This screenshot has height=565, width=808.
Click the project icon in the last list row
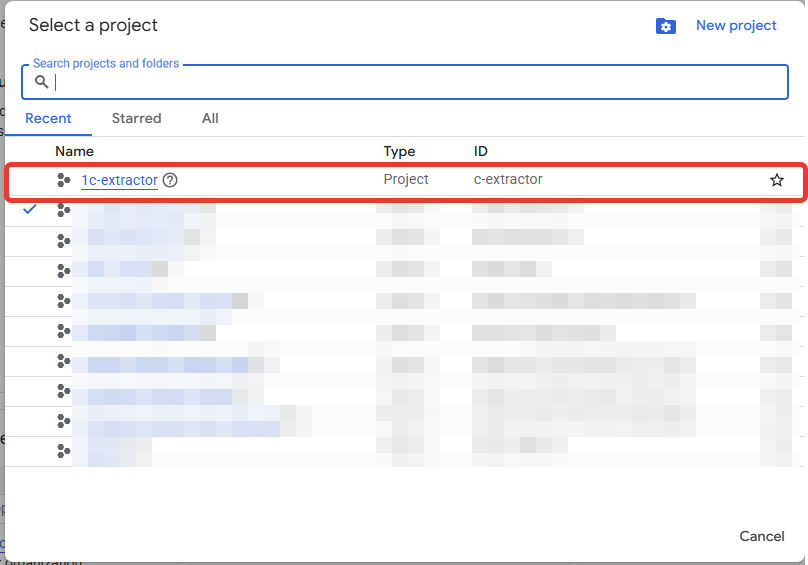tap(64, 451)
